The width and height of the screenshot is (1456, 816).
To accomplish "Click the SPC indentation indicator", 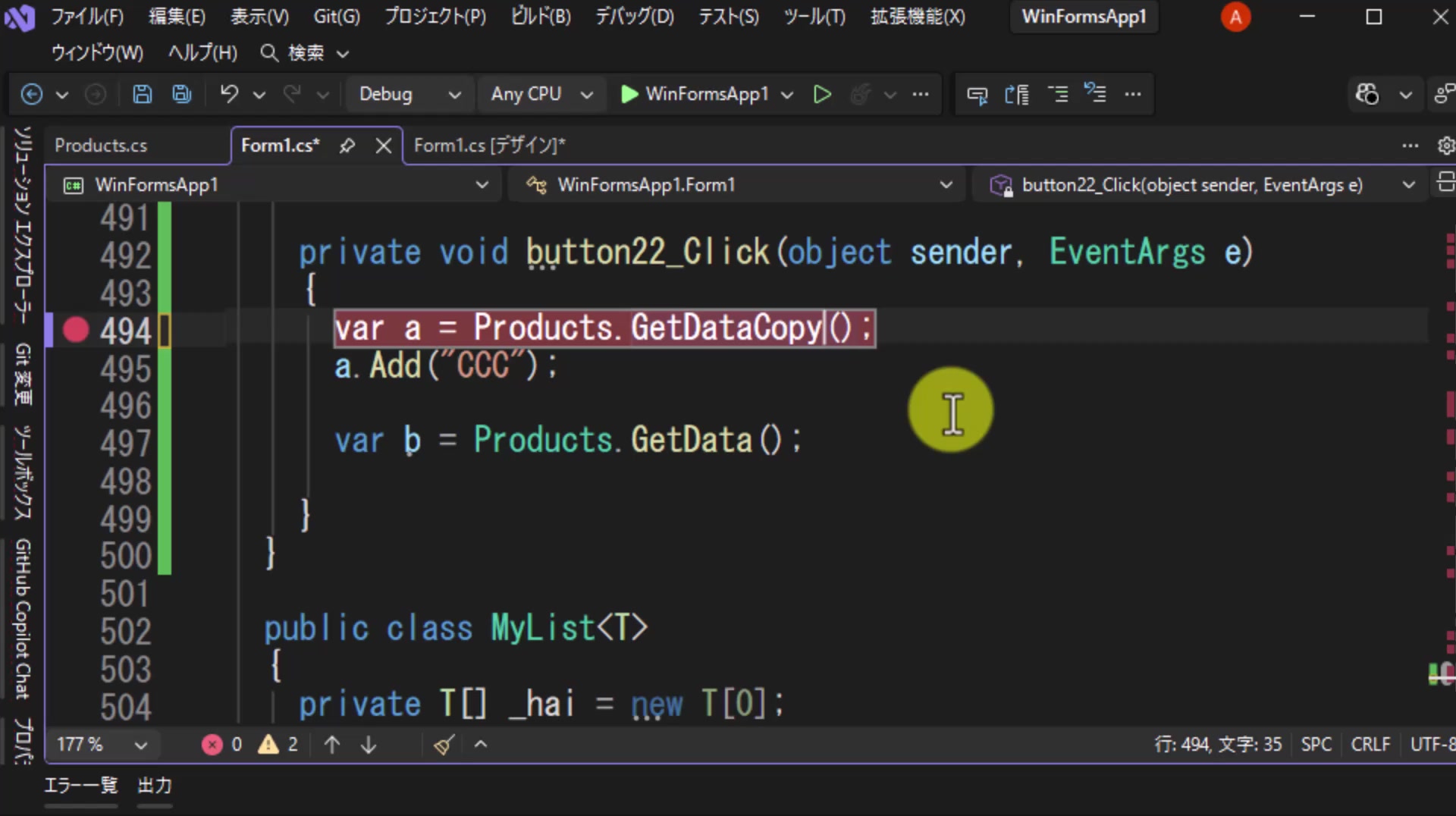I will click(x=1316, y=745).
